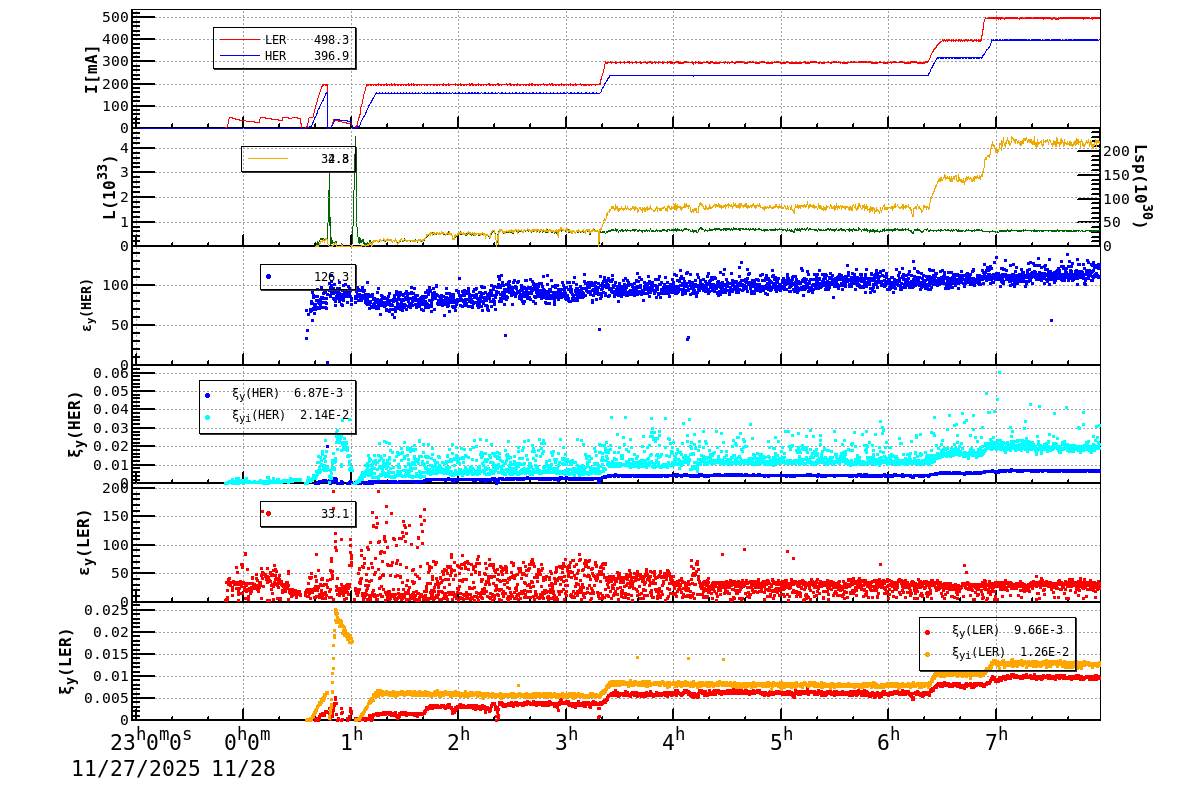The height and width of the screenshot is (798, 1200).
Task: Click the 126.3 value in εy(HER) legend
Action: point(332,277)
